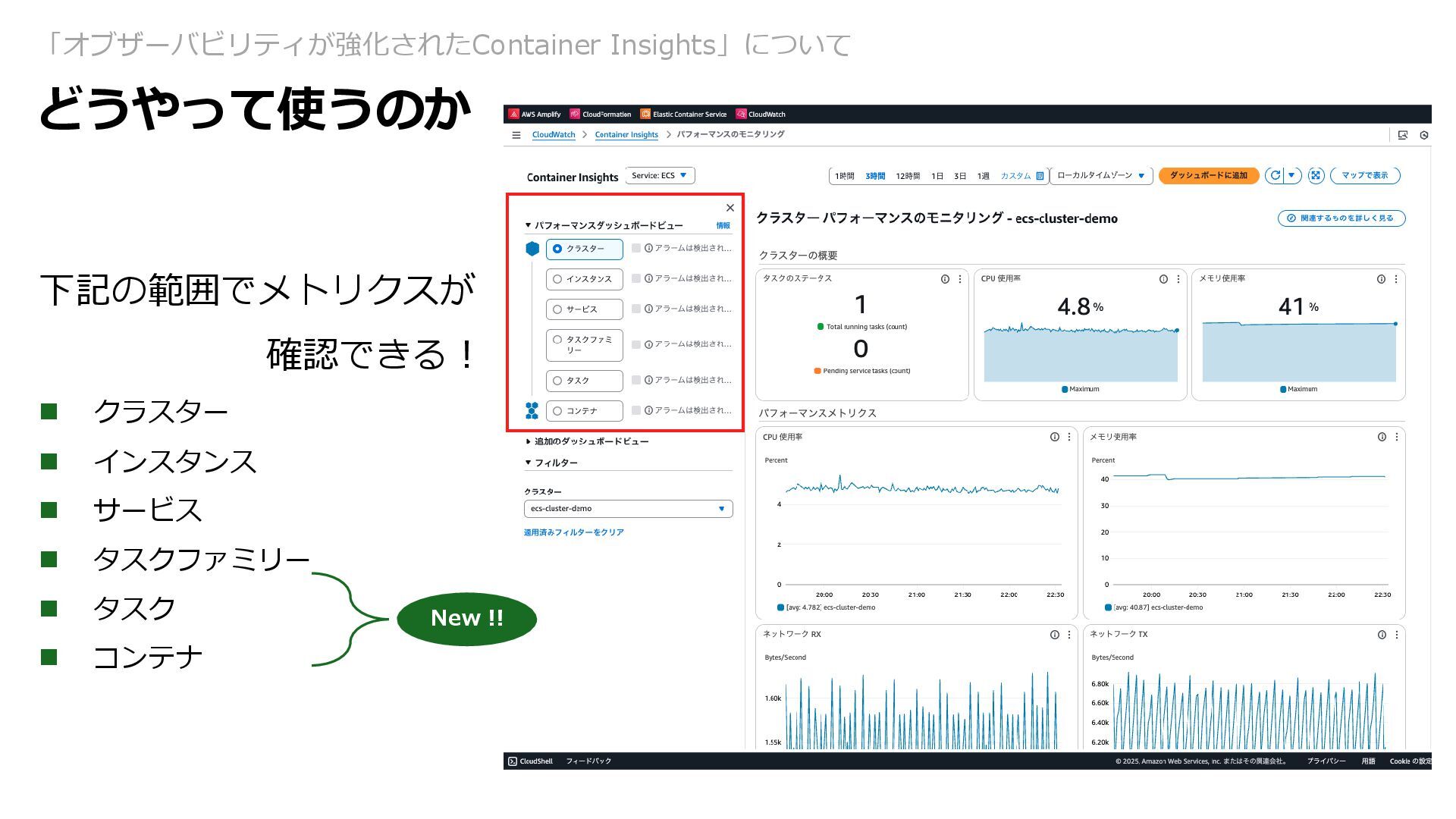Click info icon on CPU 使用率 performance chart
The width and height of the screenshot is (1456, 819).
pyautogui.click(x=1054, y=437)
